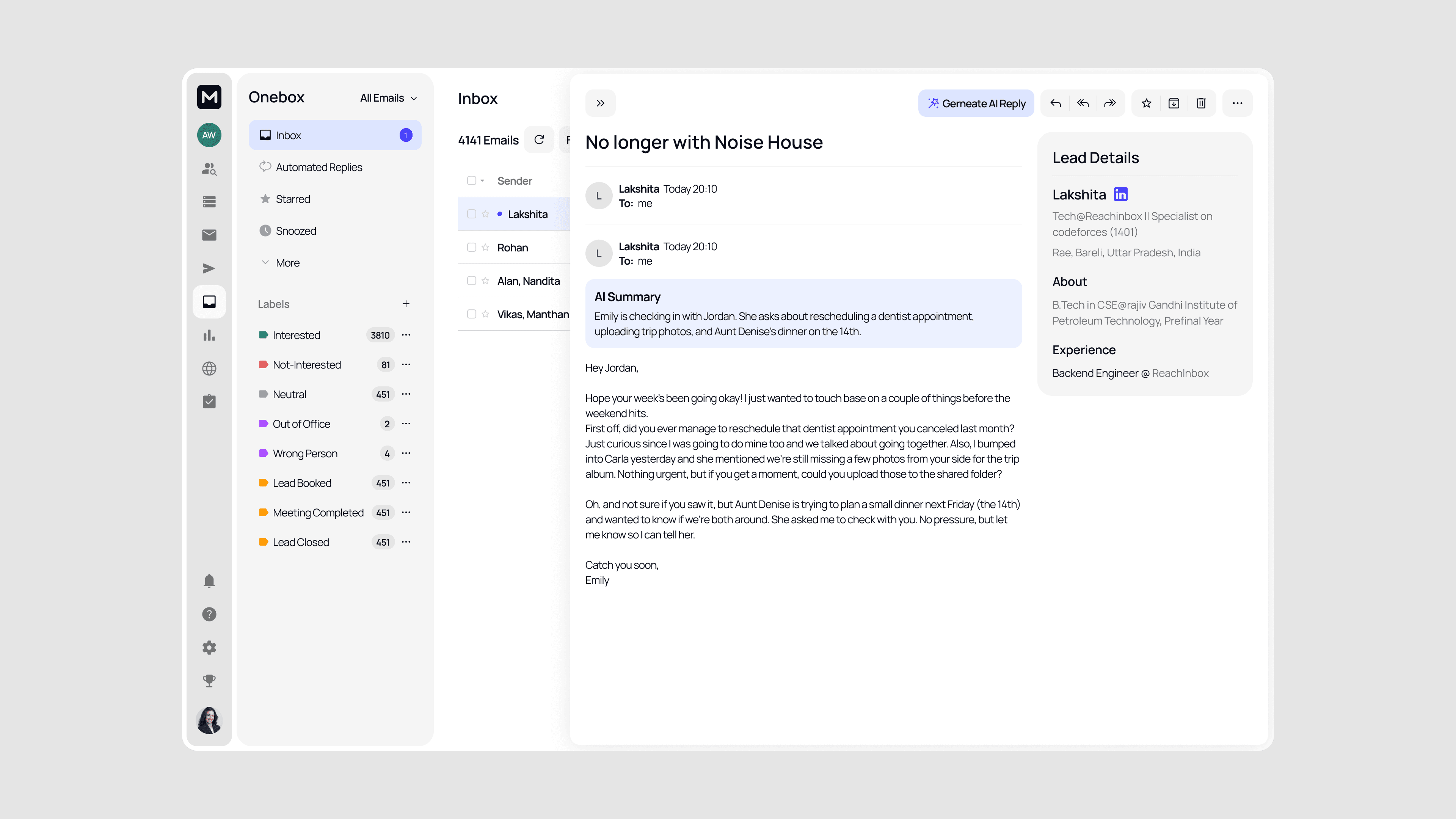
Task: Toggle the select-all checkbox near Sender
Action: [471, 181]
